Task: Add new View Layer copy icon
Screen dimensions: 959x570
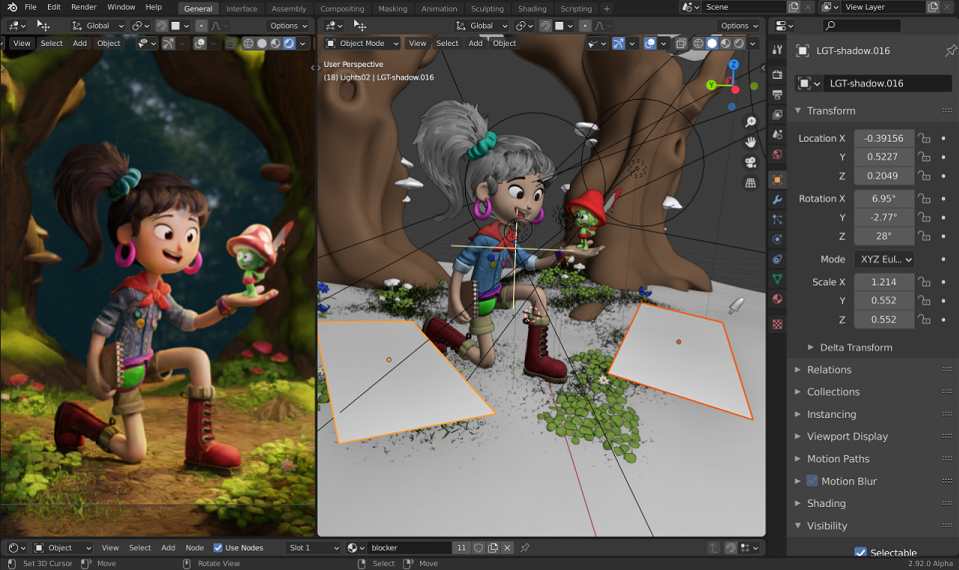Action: 933,7
